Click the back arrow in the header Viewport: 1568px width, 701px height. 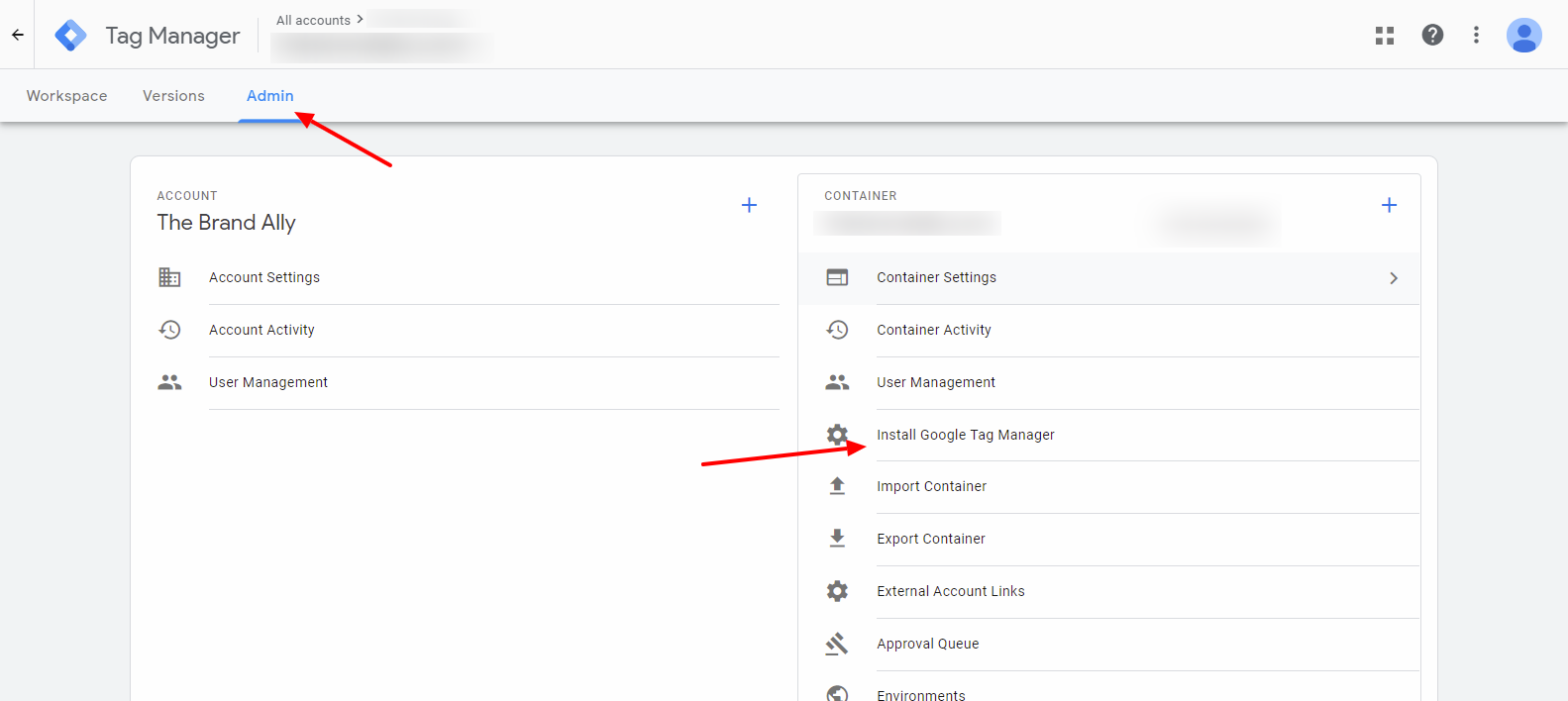[x=18, y=35]
